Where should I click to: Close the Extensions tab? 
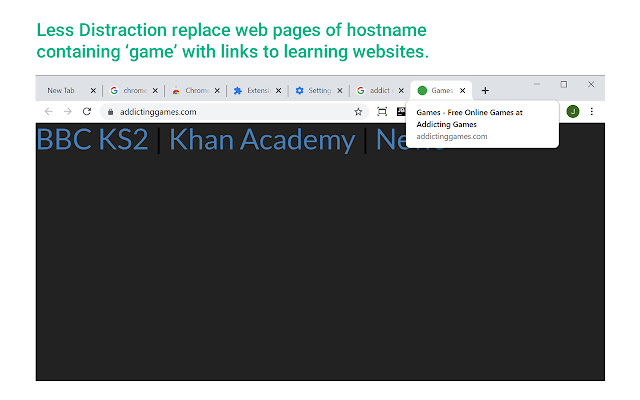point(278,91)
